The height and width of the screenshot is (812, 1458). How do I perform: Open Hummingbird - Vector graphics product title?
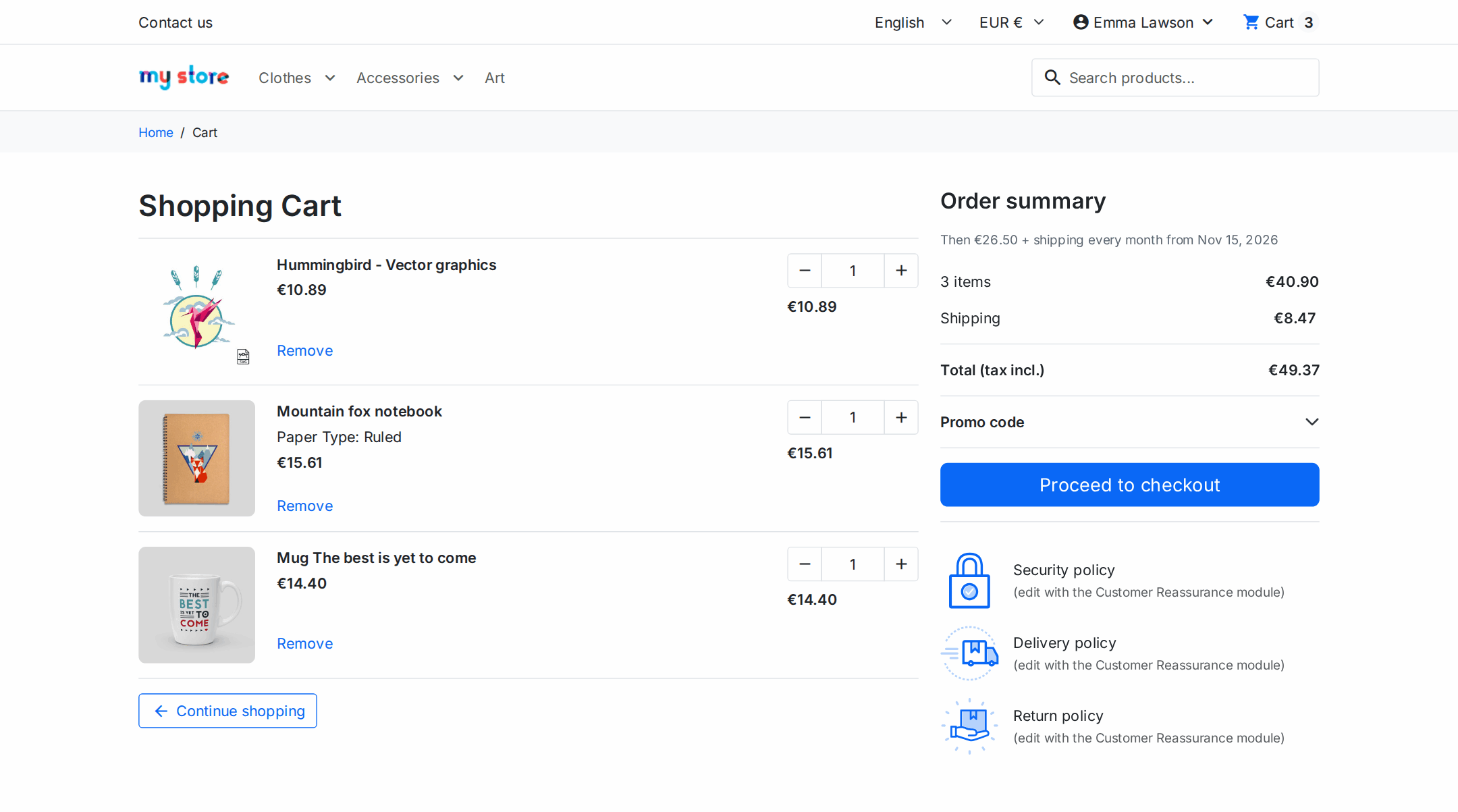tap(386, 265)
